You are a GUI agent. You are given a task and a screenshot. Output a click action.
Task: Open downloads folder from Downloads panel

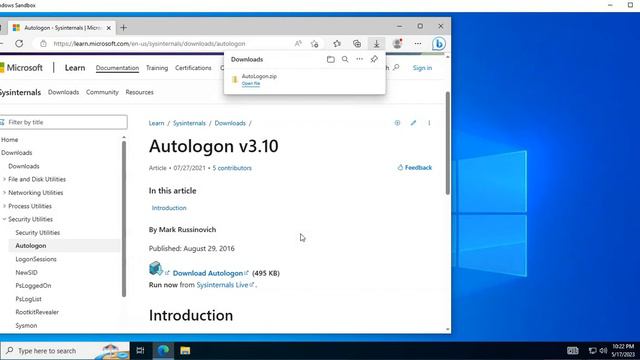click(331, 59)
